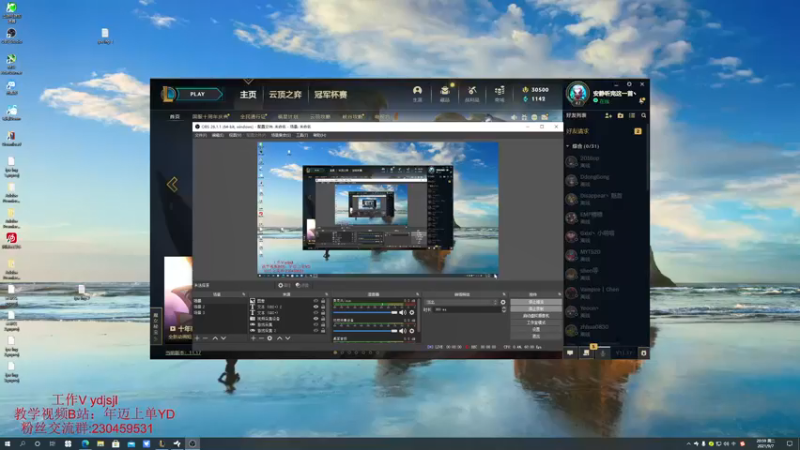Open Edge browser from taskbar
This screenshot has height=450, width=800.
click(x=85, y=444)
